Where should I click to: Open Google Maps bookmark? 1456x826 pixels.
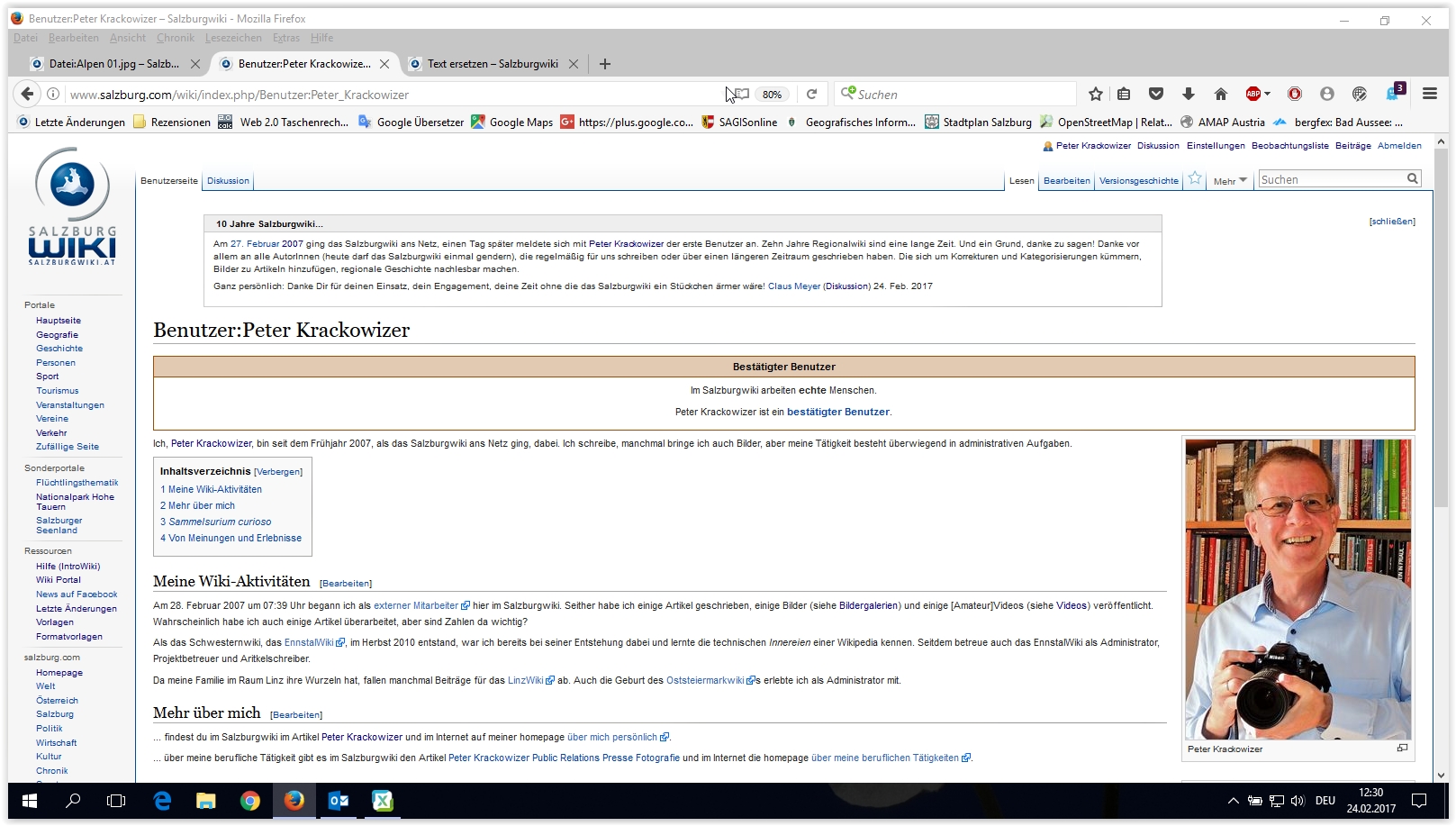[512, 123]
